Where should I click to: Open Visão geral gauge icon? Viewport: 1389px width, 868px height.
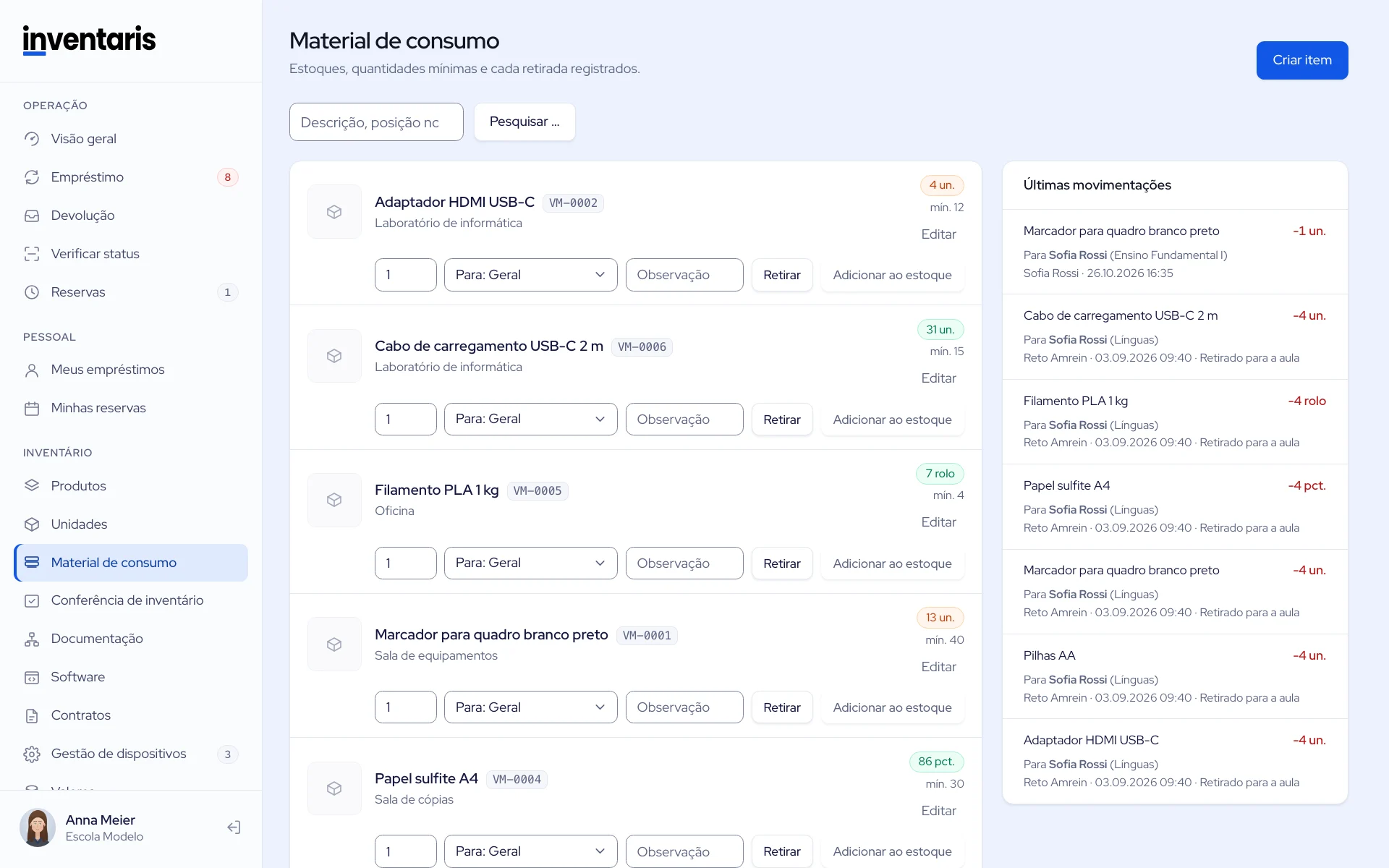point(32,139)
